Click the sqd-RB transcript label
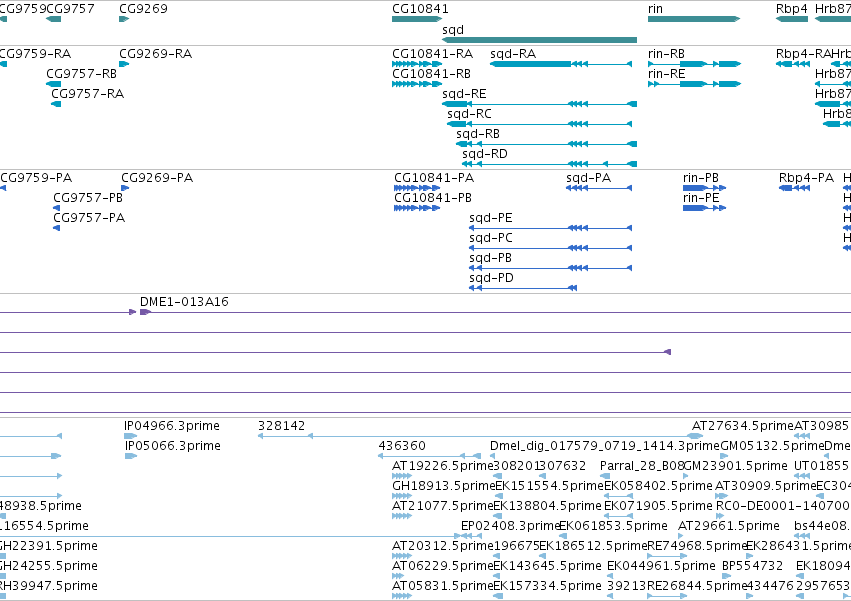 pos(478,134)
